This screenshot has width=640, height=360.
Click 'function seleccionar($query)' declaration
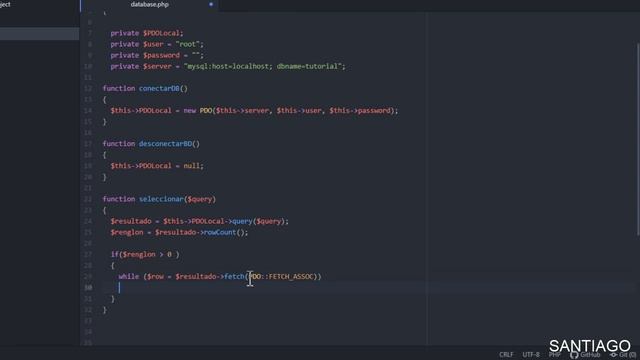(159, 199)
